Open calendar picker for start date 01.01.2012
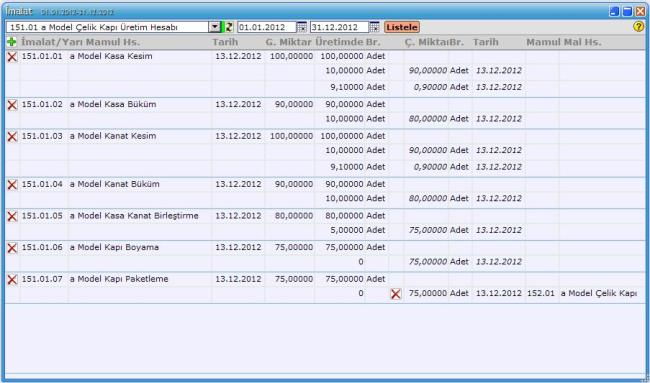 [302, 27]
